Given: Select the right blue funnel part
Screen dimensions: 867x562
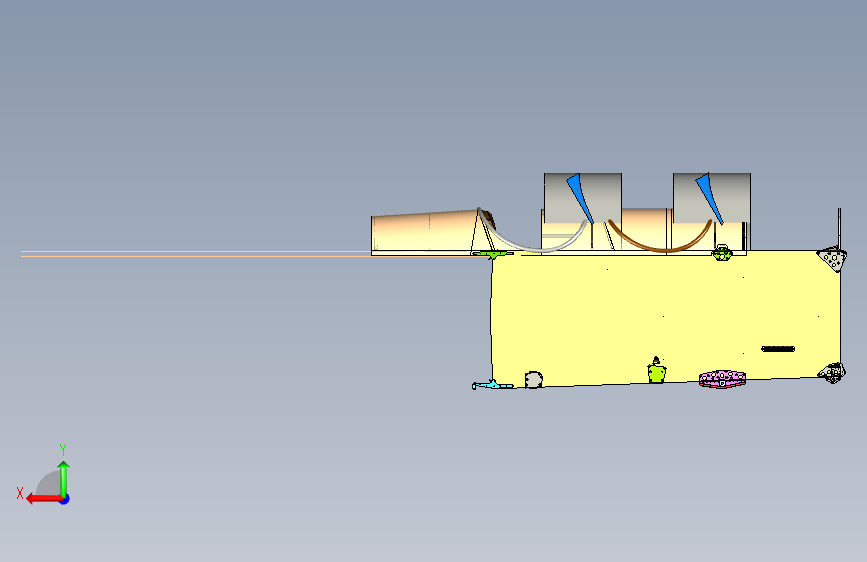Looking at the screenshot, I should pyautogui.click(x=709, y=198).
